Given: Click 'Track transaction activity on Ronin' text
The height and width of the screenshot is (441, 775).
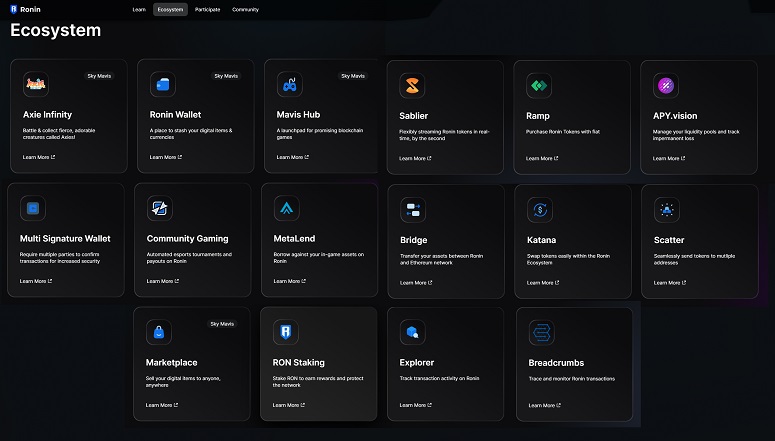Looking at the screenshot, I should coord(439,379).
